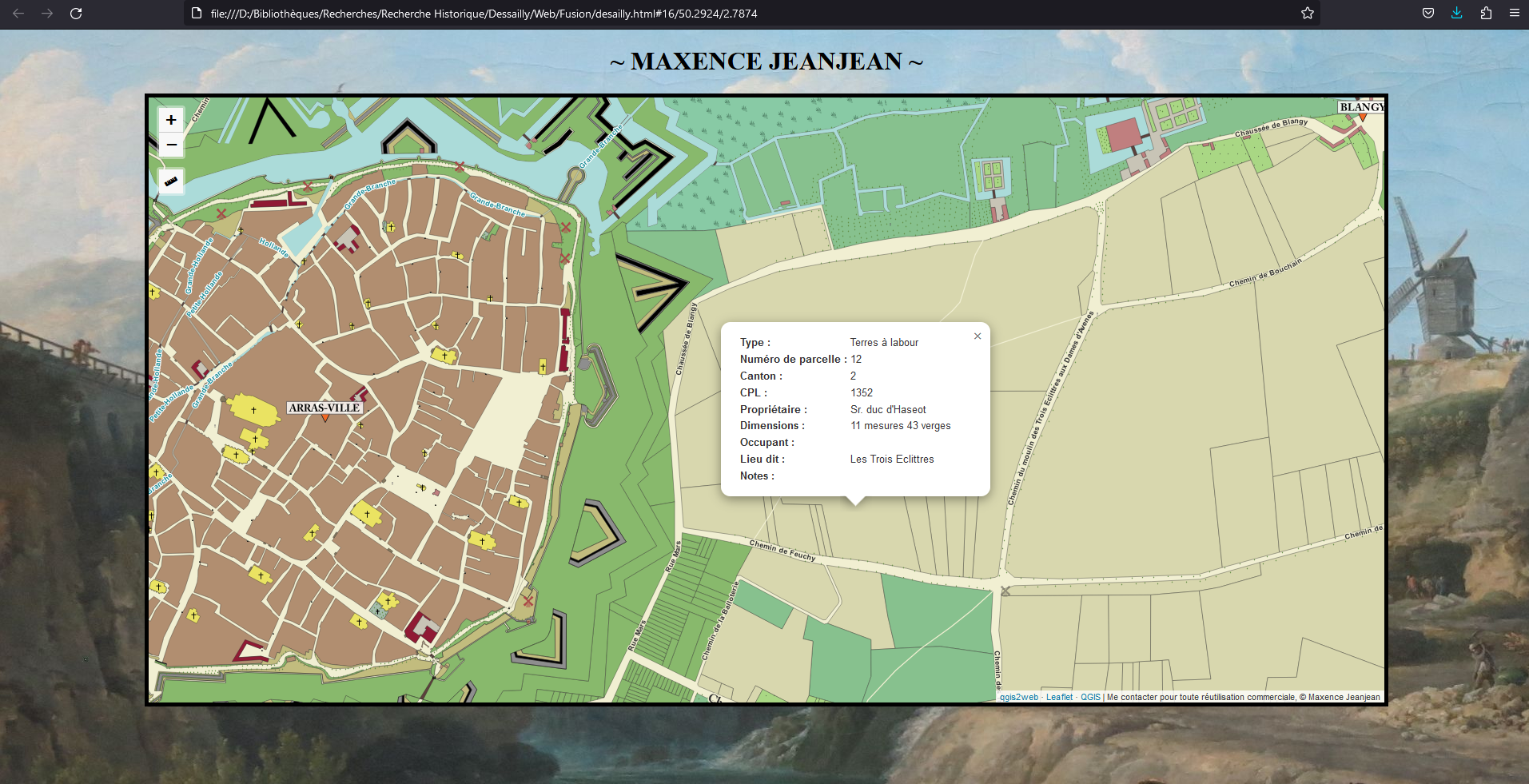Reload the page in the browser

click(x=76, y=14)
